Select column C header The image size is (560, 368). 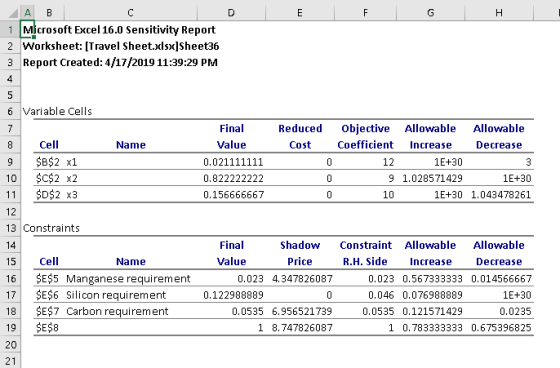[x=130, y=13]
